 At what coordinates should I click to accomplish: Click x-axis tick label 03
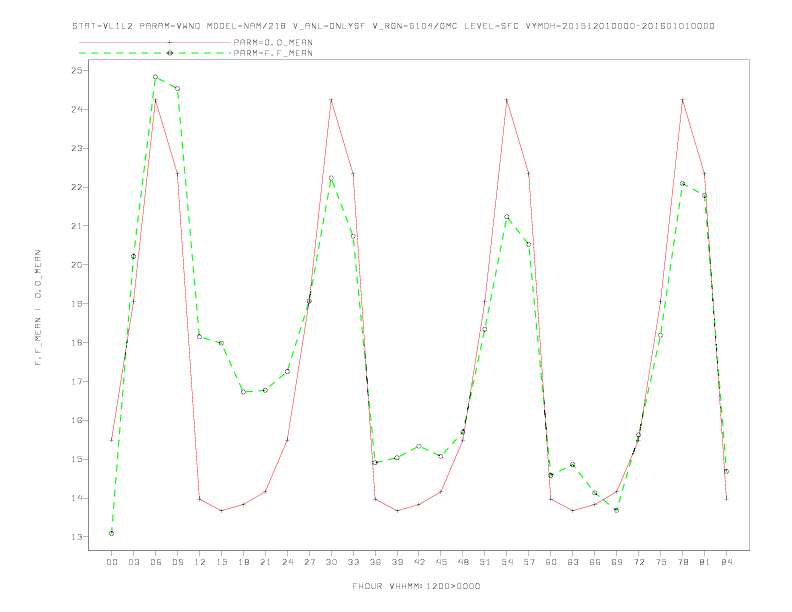coord(133,562)
